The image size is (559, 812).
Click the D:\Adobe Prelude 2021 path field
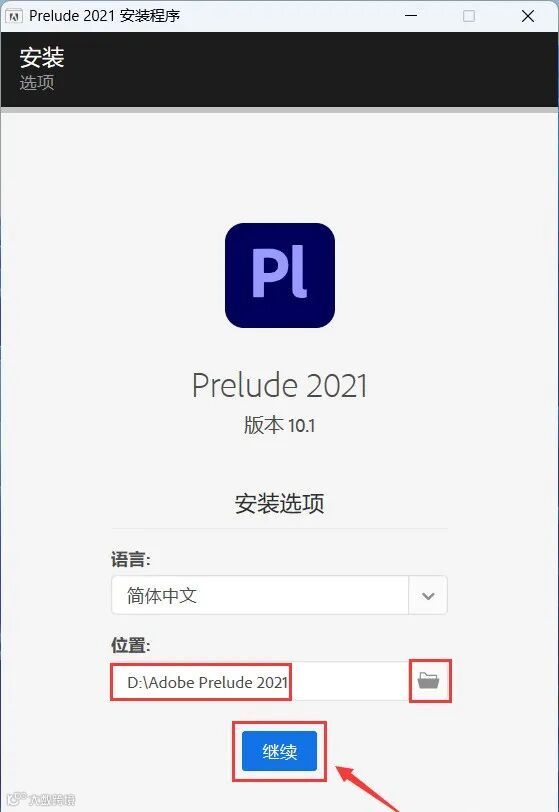pos(259,682)
